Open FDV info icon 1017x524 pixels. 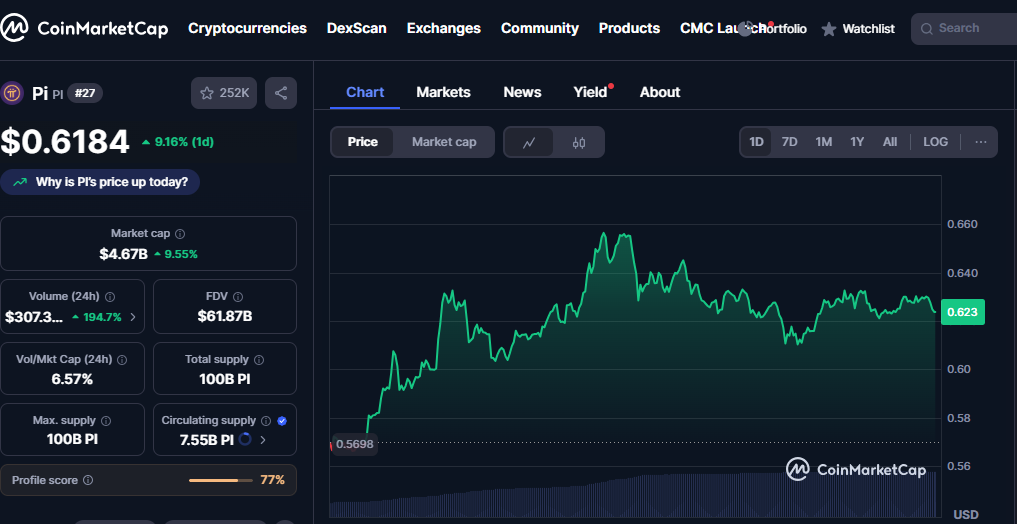tap(238, 296)
